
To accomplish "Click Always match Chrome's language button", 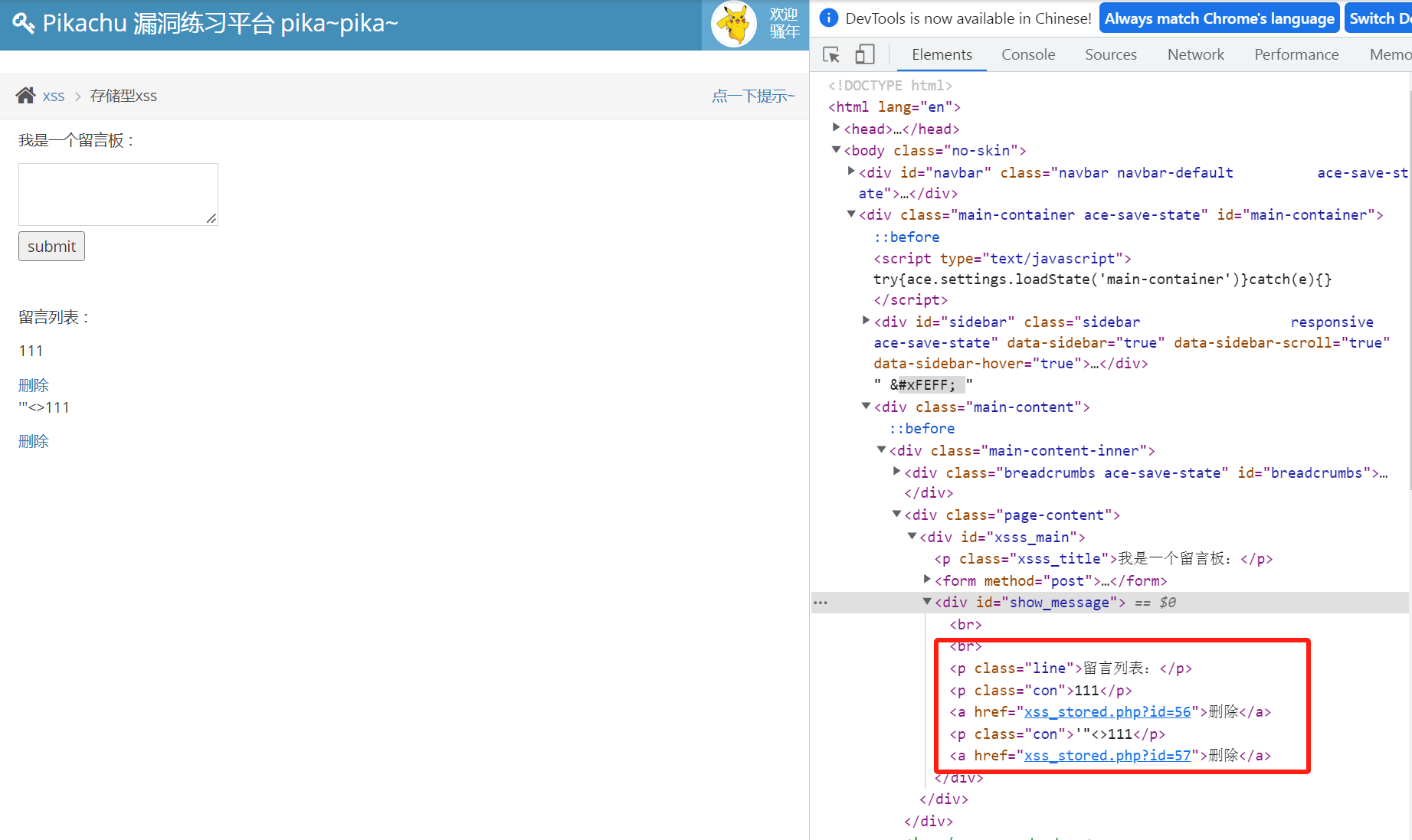I will click(x=1219, y=18).
